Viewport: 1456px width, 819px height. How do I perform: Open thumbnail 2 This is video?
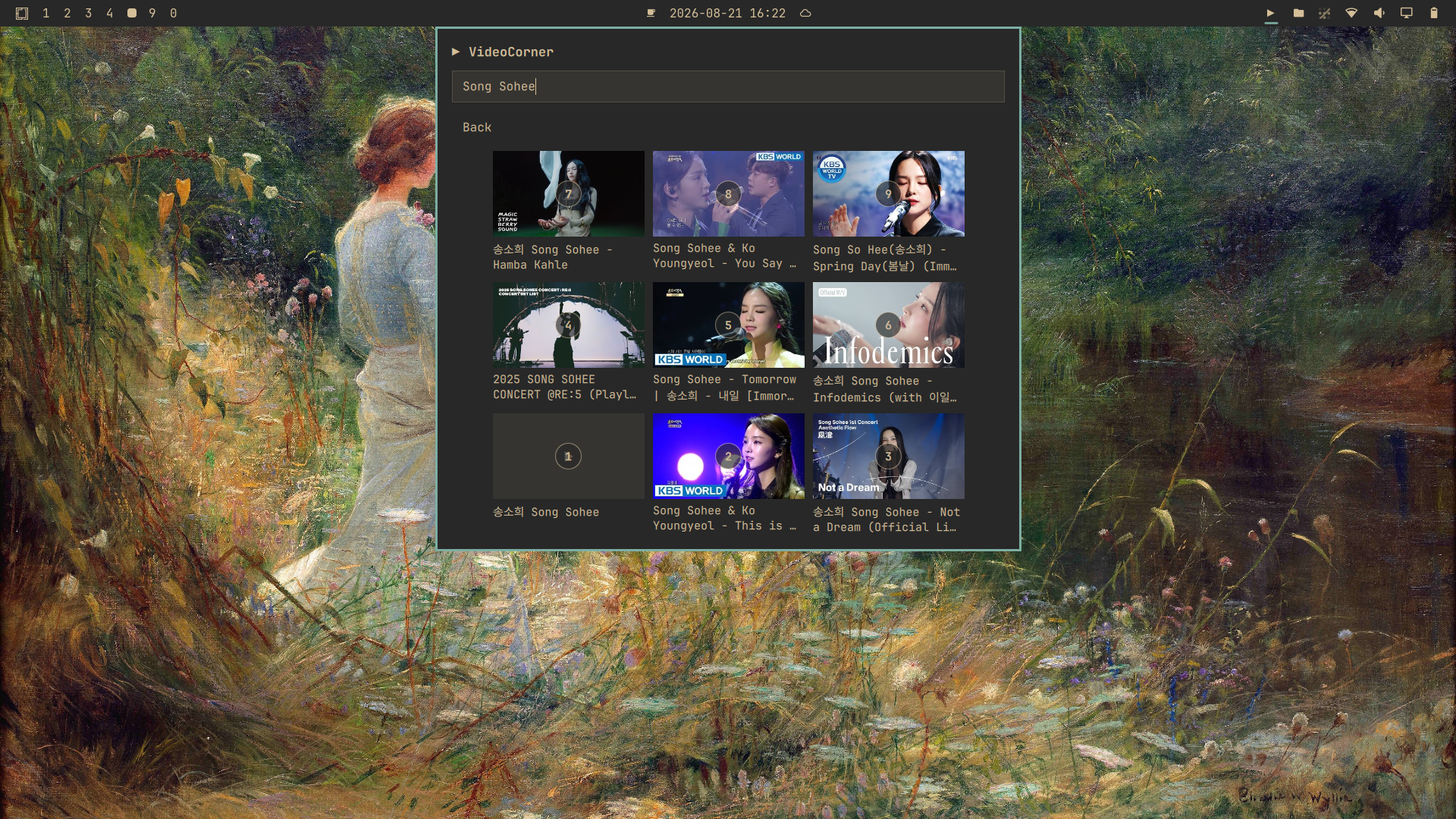coord(729,456)
